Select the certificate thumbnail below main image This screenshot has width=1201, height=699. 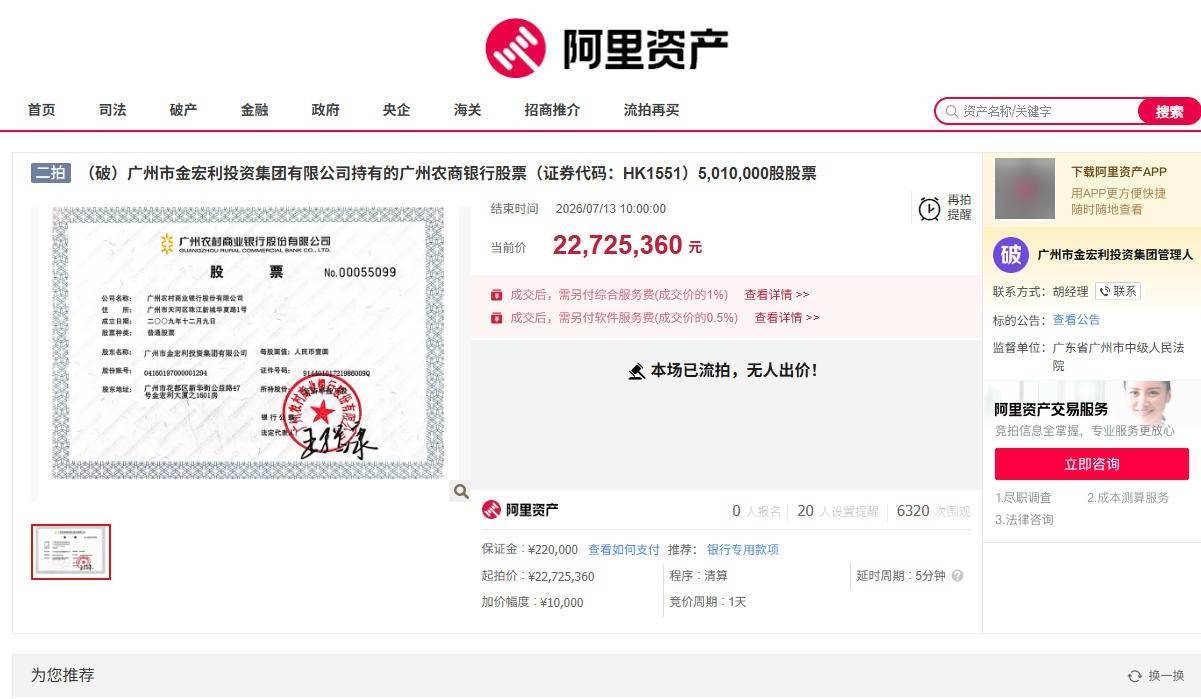(71, 552)
